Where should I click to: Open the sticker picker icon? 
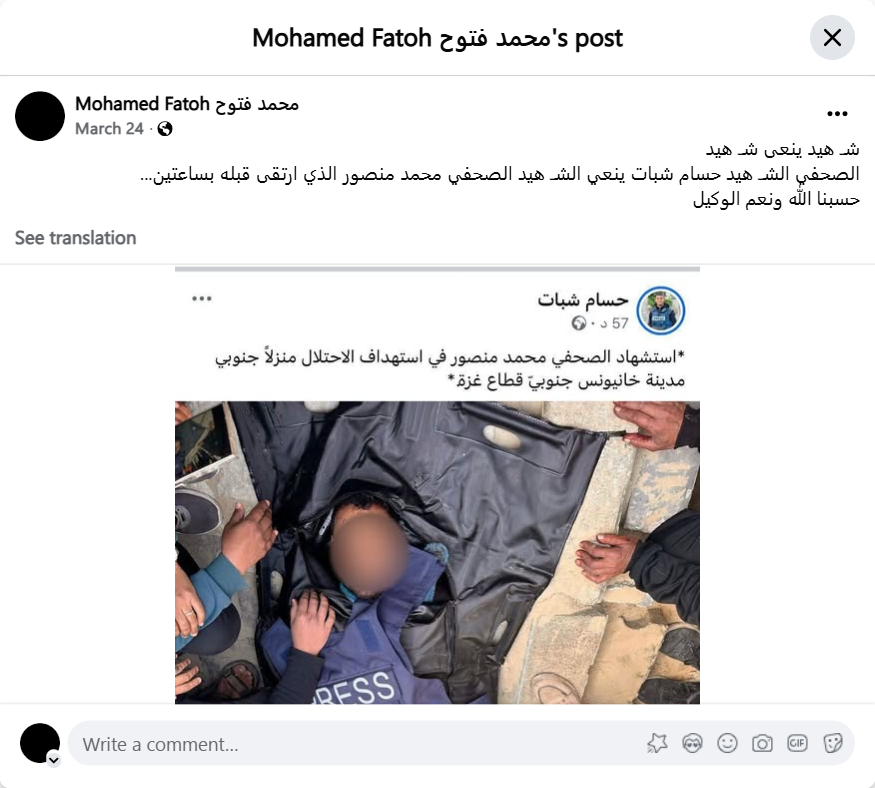[833, 743]
